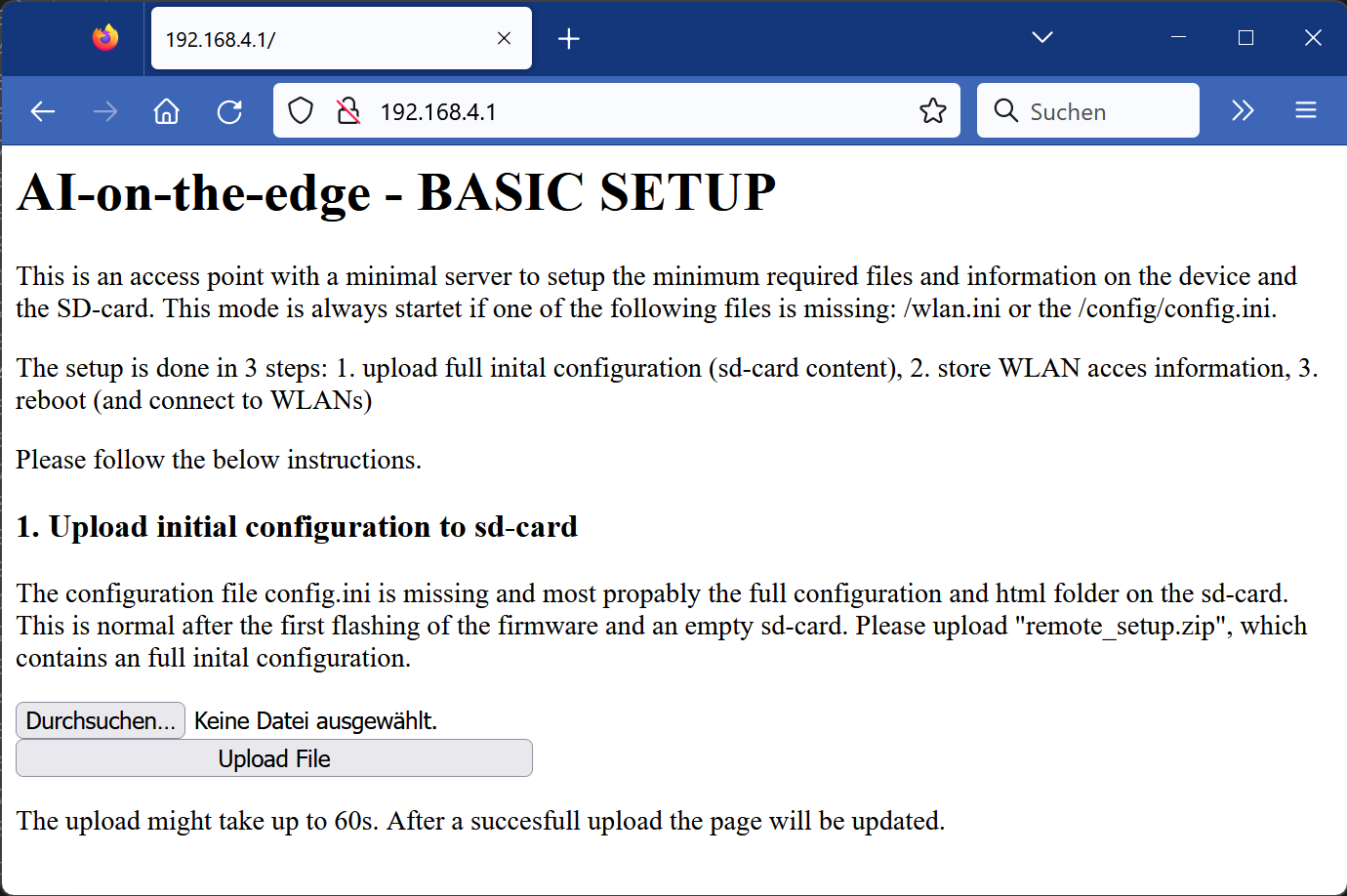The image size is (1347, 896).
Task: Click the magnifier icon in Suchen field
Action: pos(1006,110)
